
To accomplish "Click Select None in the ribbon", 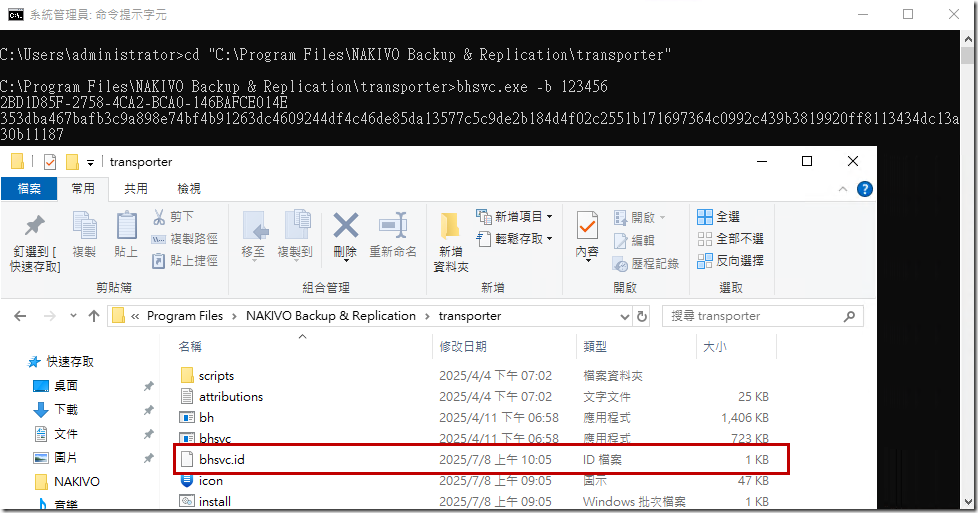I will coord(730,238).
